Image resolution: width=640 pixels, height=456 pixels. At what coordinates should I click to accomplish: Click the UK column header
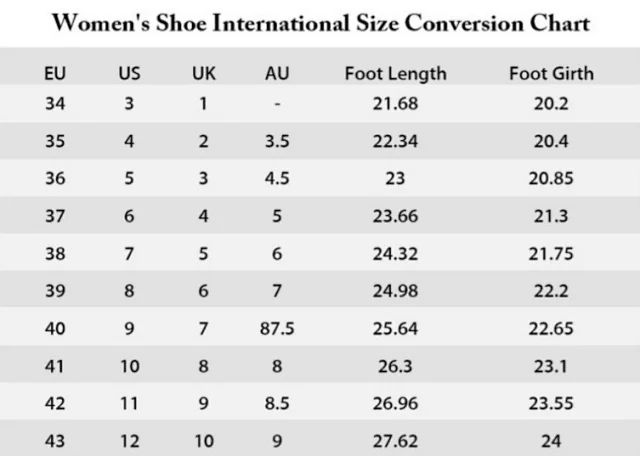point(203,73)
